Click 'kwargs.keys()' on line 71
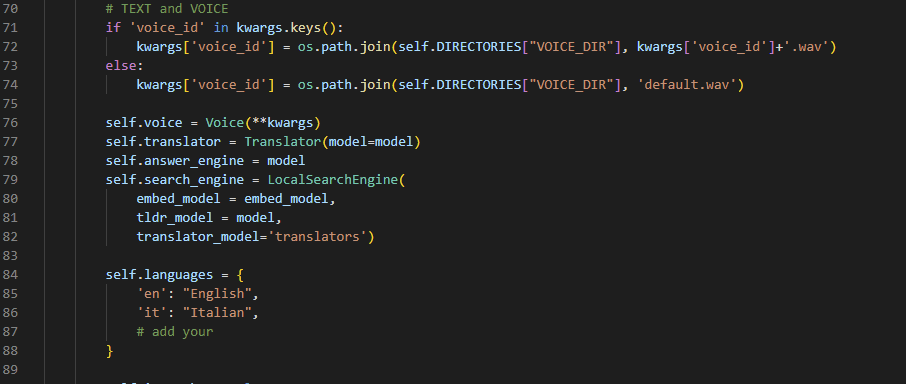906x384 pixels. [x=286, y=28]
